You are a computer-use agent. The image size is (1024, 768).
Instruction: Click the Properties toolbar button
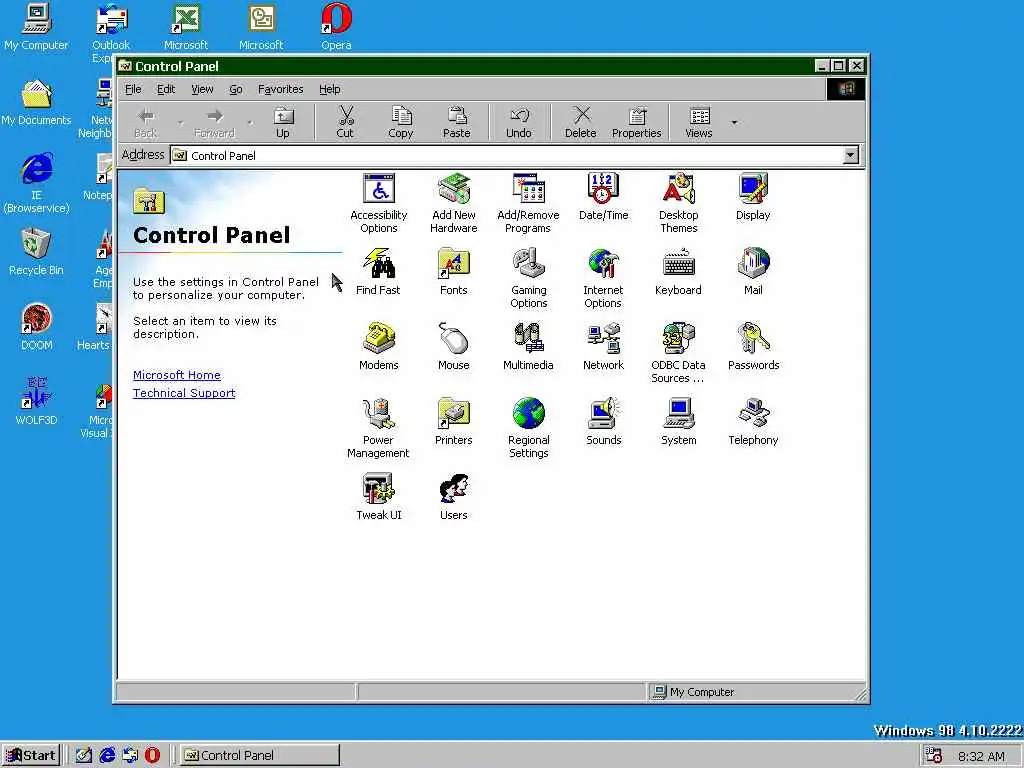pyautogui.click(x=637, y=123)
